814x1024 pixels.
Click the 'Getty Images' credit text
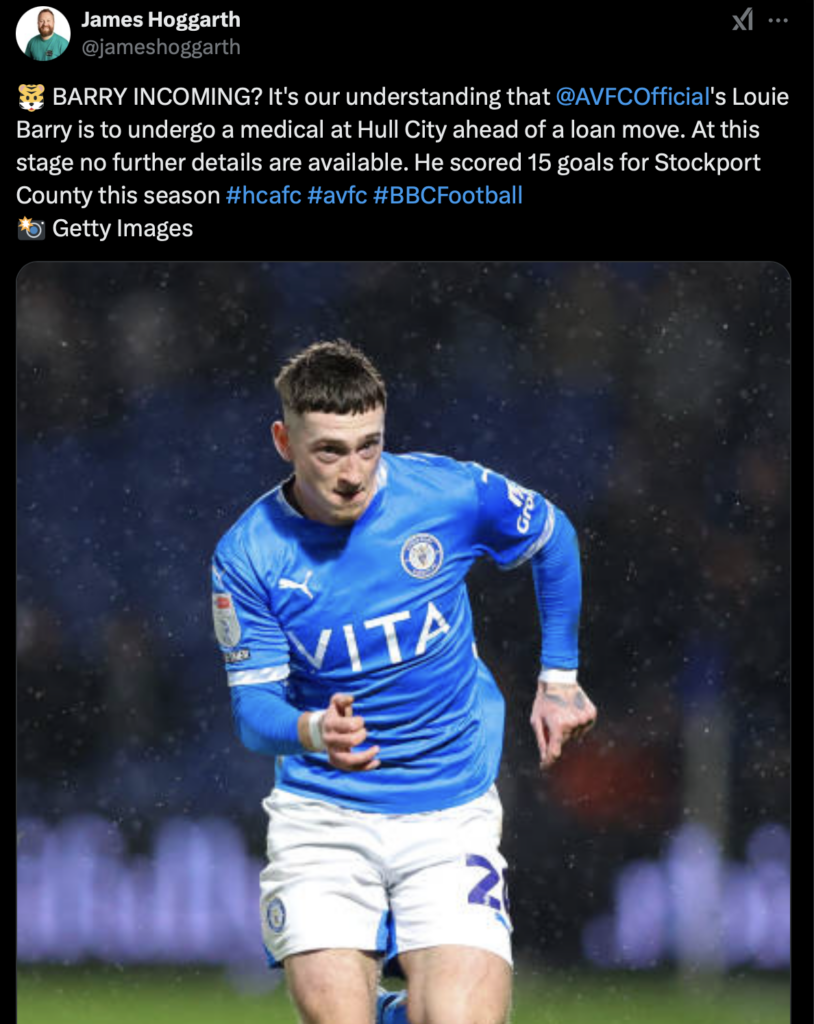click(122, 228)
